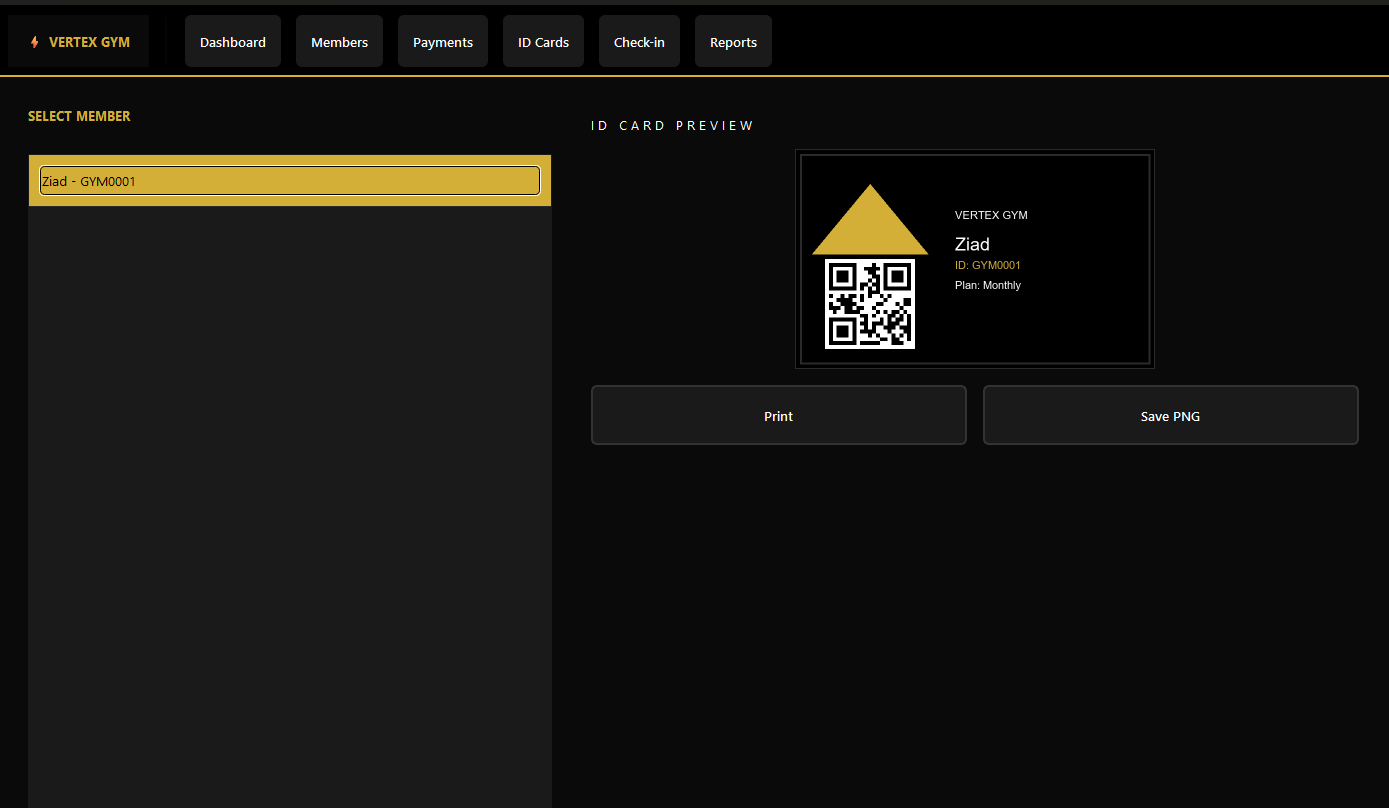Image resolution: width=1389 pixels, height=808 pixels.
Task: Click the VERTEX GYM brand name
Action: point(89,42)
